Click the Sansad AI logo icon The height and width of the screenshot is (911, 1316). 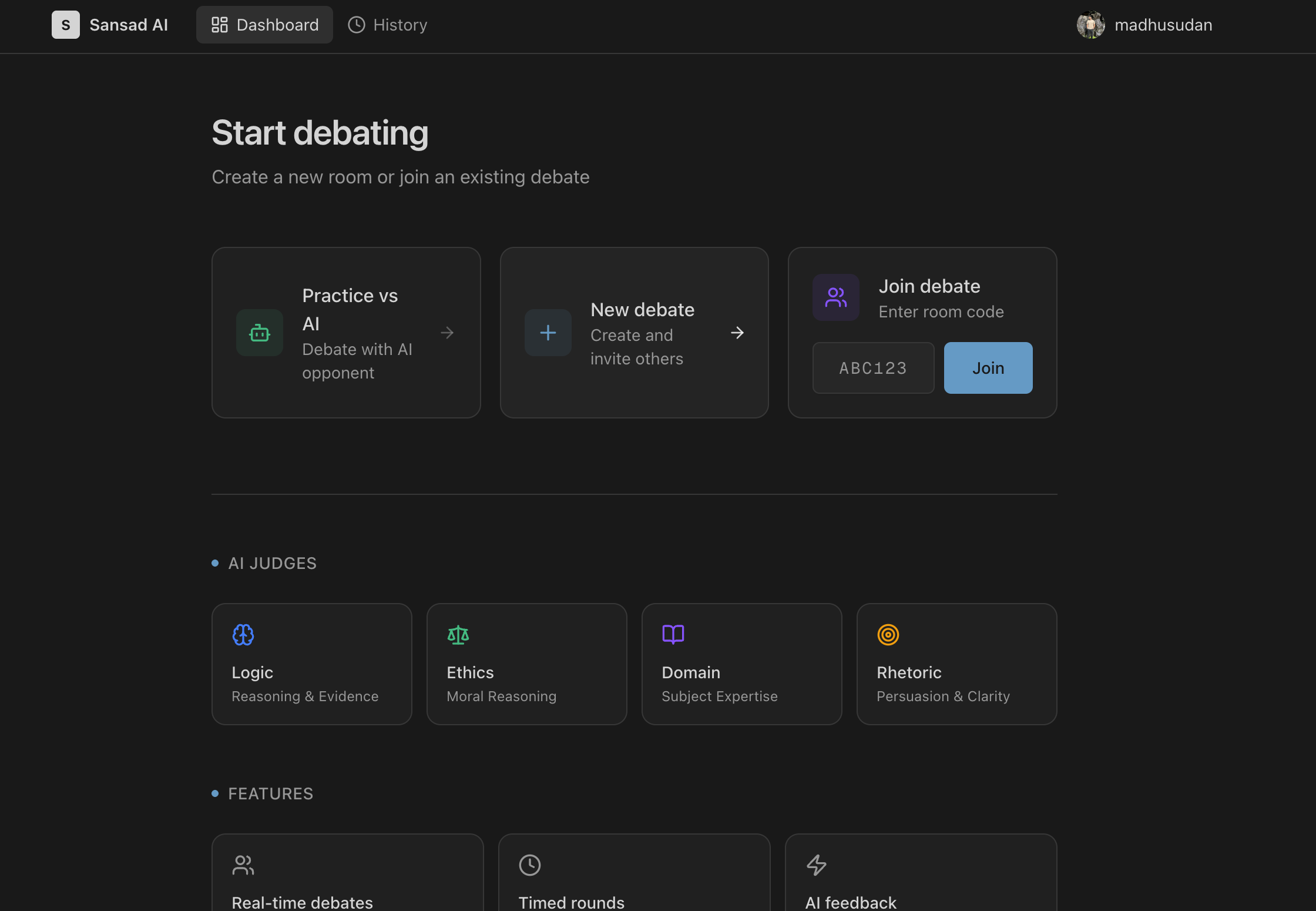(x=65, y=25)
